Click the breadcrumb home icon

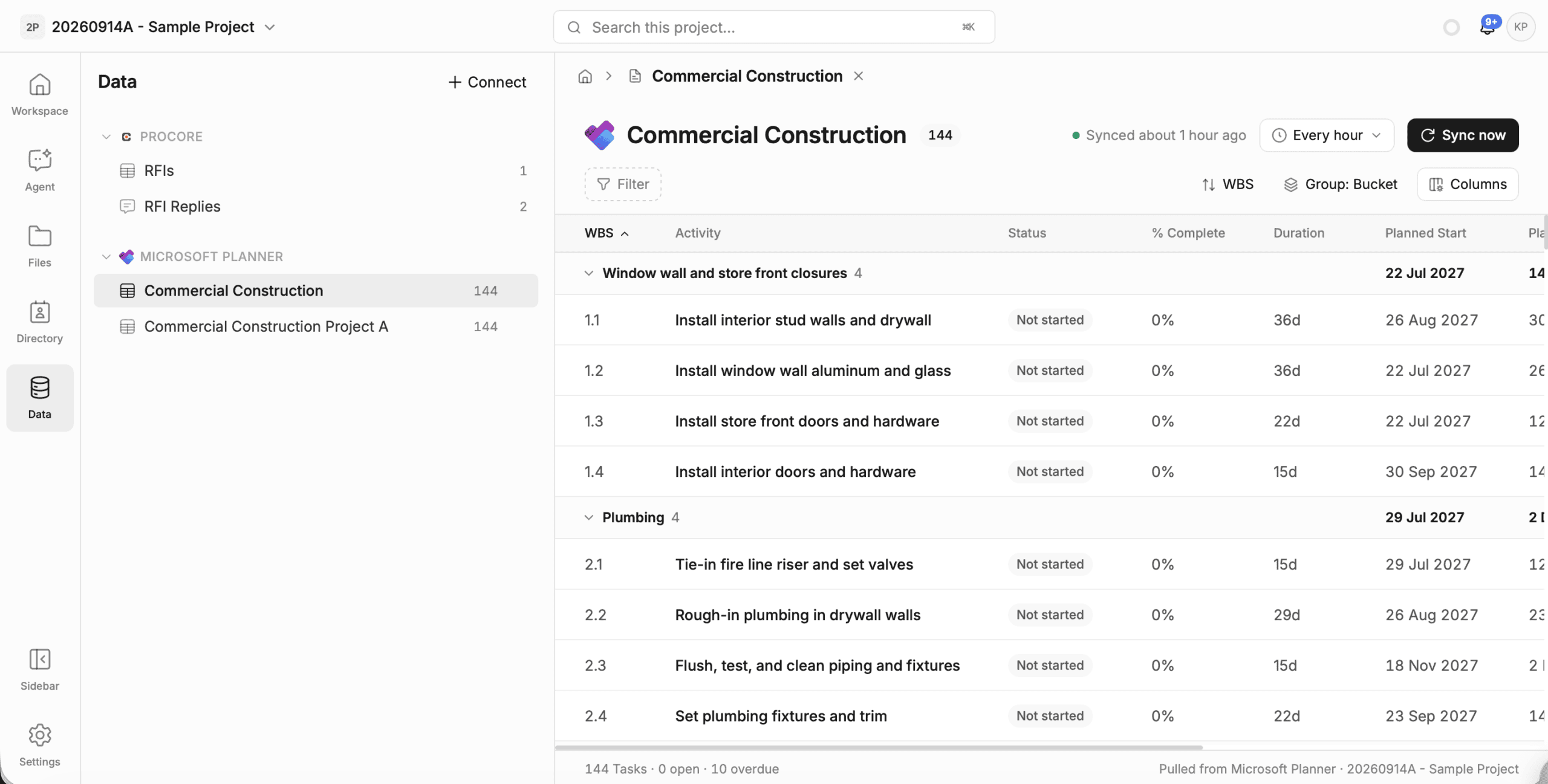585,76
